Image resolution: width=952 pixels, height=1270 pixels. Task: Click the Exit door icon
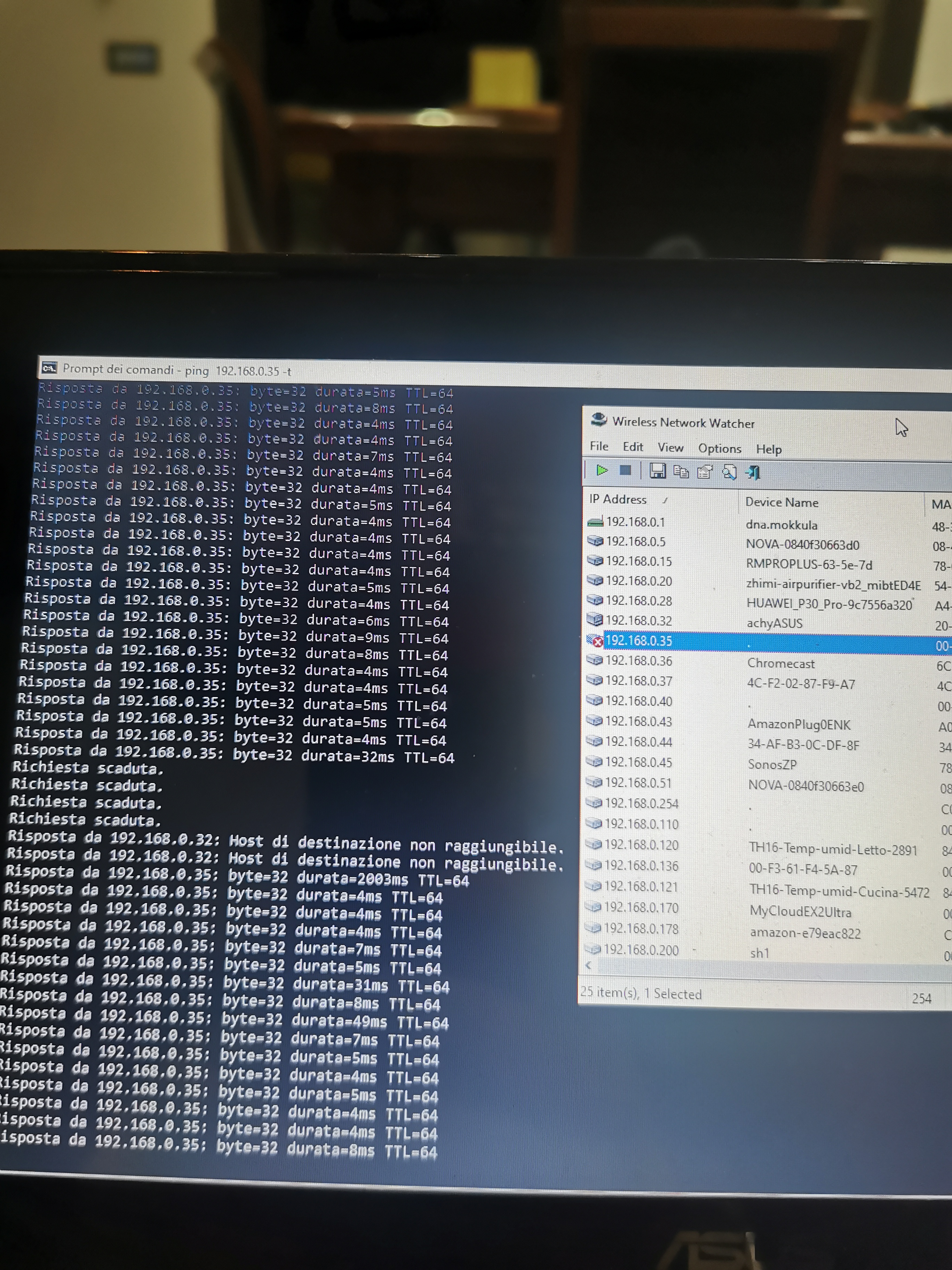(753, 473)
